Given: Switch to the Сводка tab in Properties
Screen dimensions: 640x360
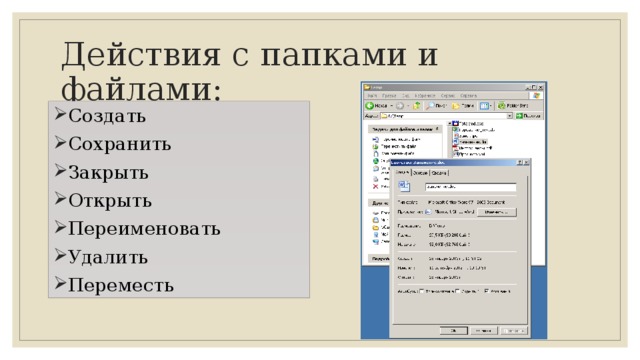Looking at the screenshot, I should click(x=439, y=173).
